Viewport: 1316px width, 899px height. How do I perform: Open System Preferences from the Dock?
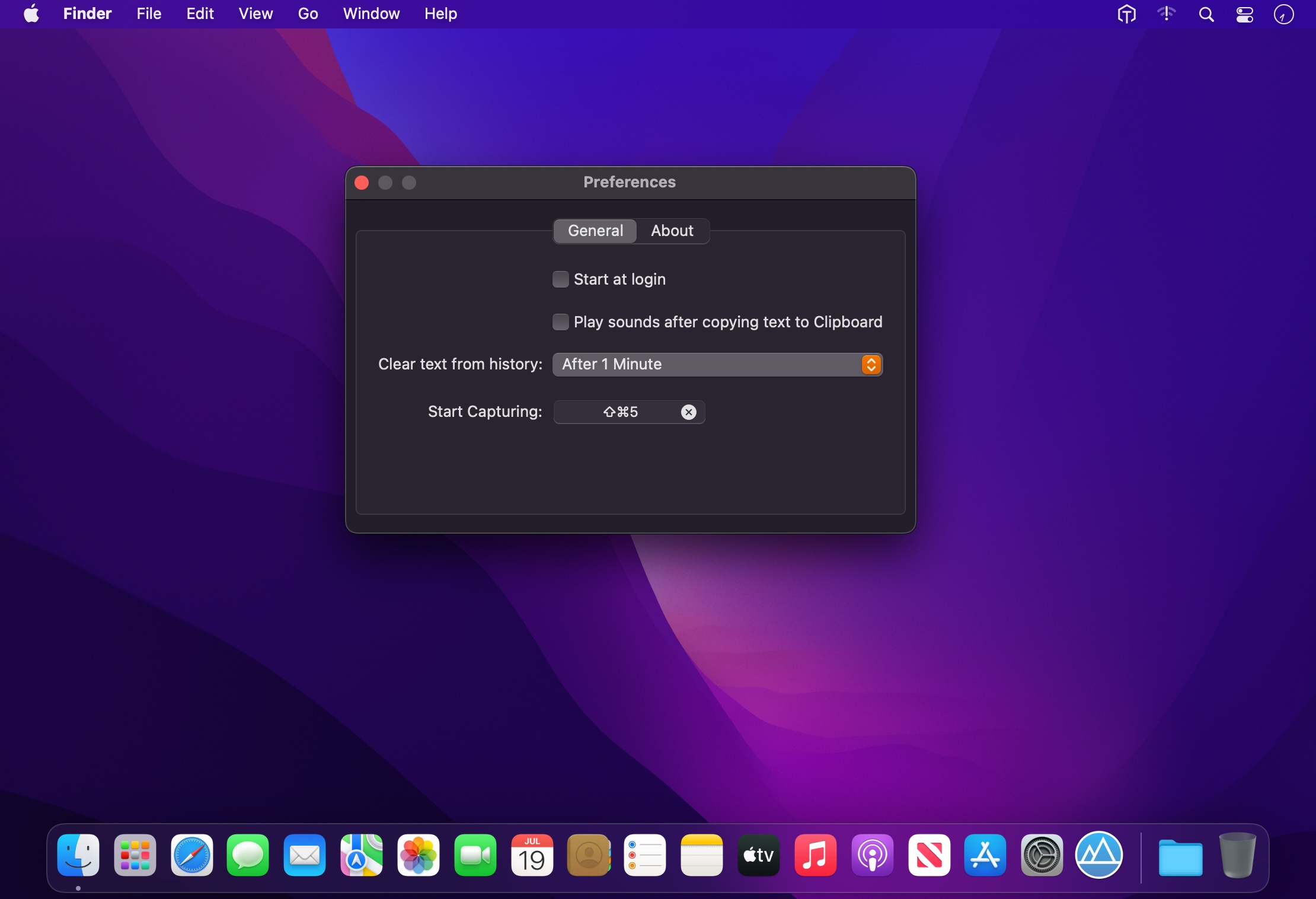[1042, 855]
